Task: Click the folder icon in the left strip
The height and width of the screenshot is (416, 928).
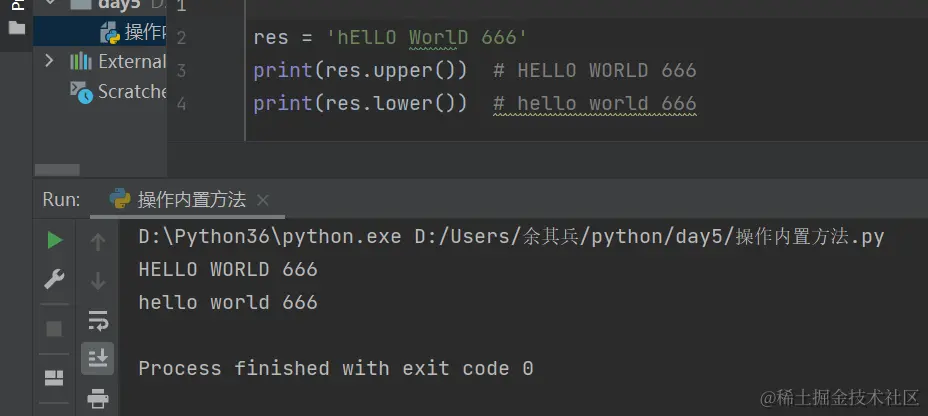Action: 17,28
